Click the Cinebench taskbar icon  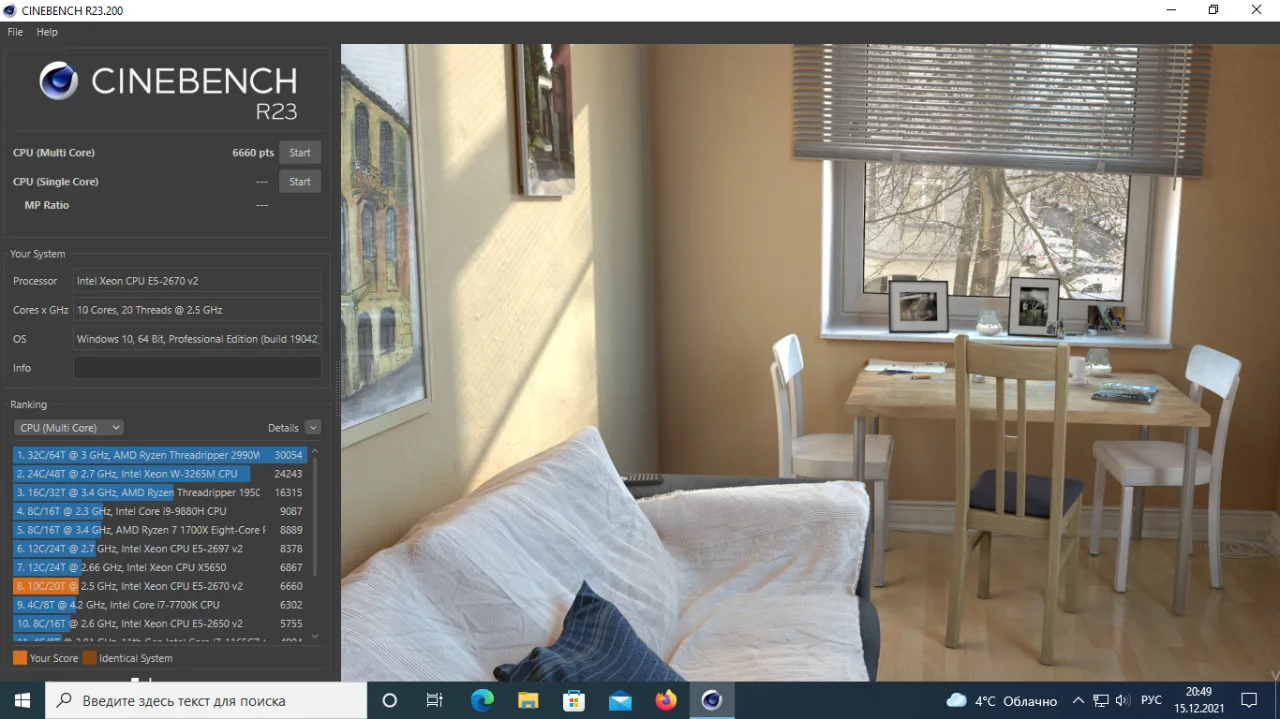point(712,700)
